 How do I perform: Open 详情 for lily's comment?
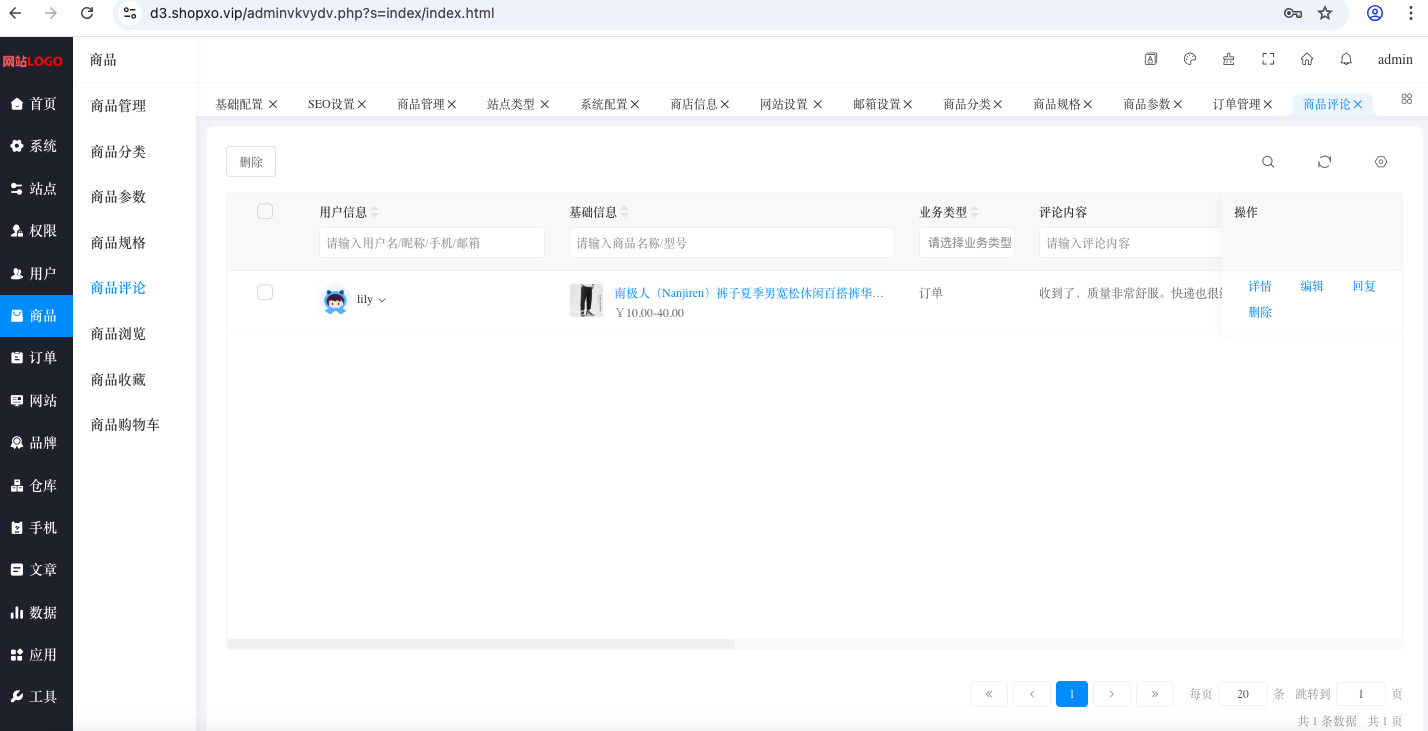click(x=1260, y=286)
